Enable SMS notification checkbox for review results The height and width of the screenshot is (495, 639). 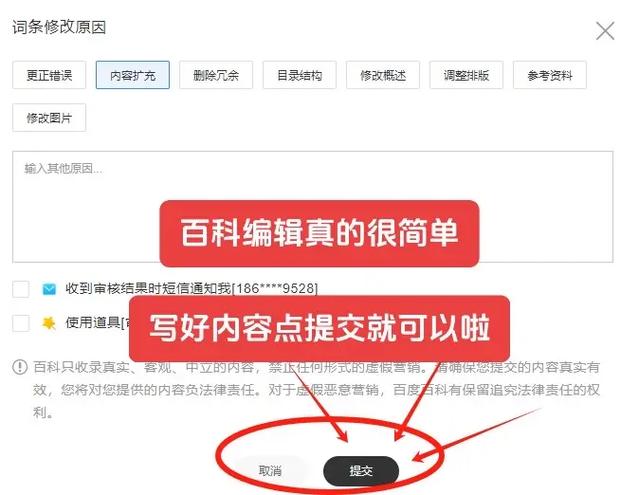click(21, 289)
